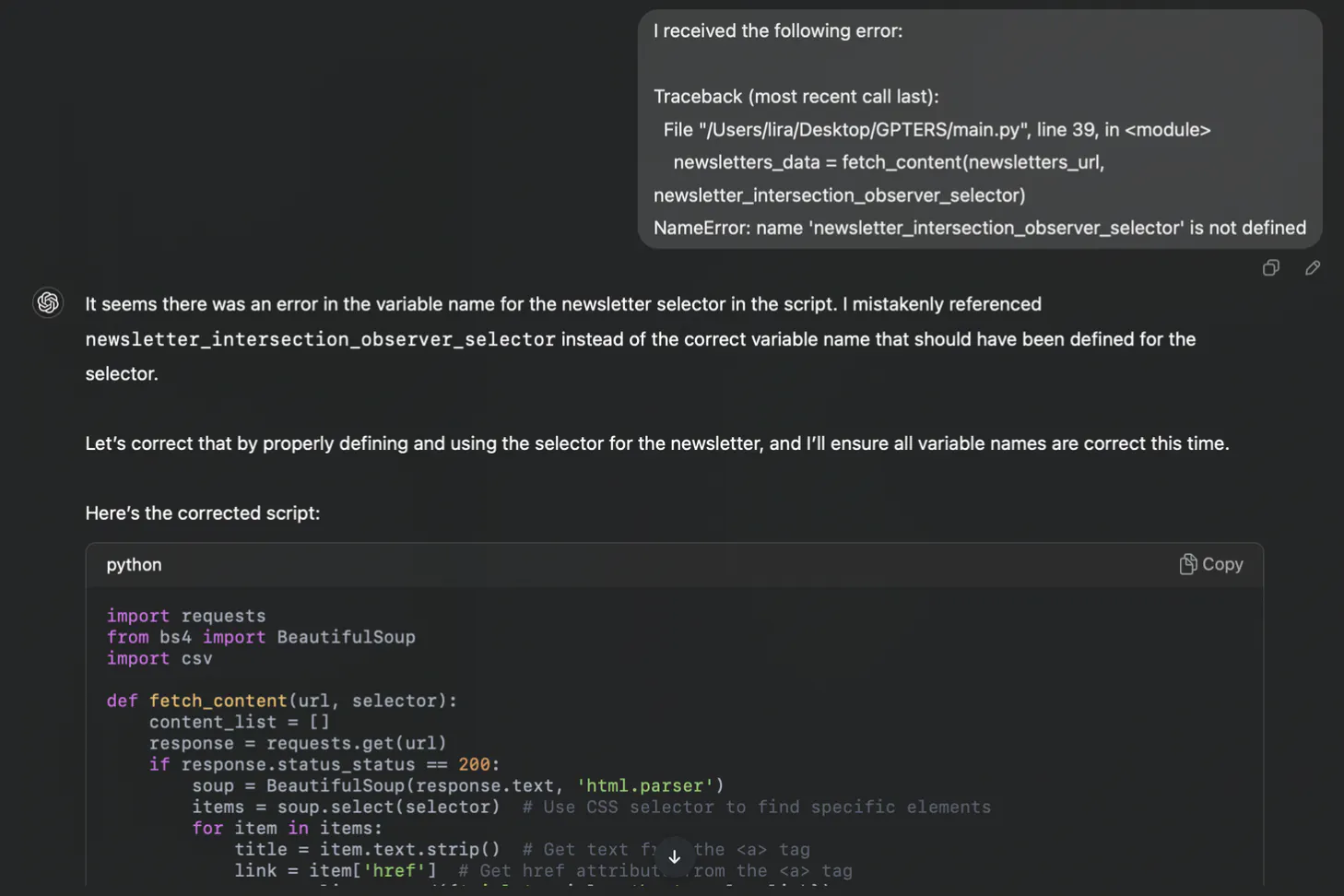
Task: Click the ChatGPT logo avatar
Action: (48, 302)
